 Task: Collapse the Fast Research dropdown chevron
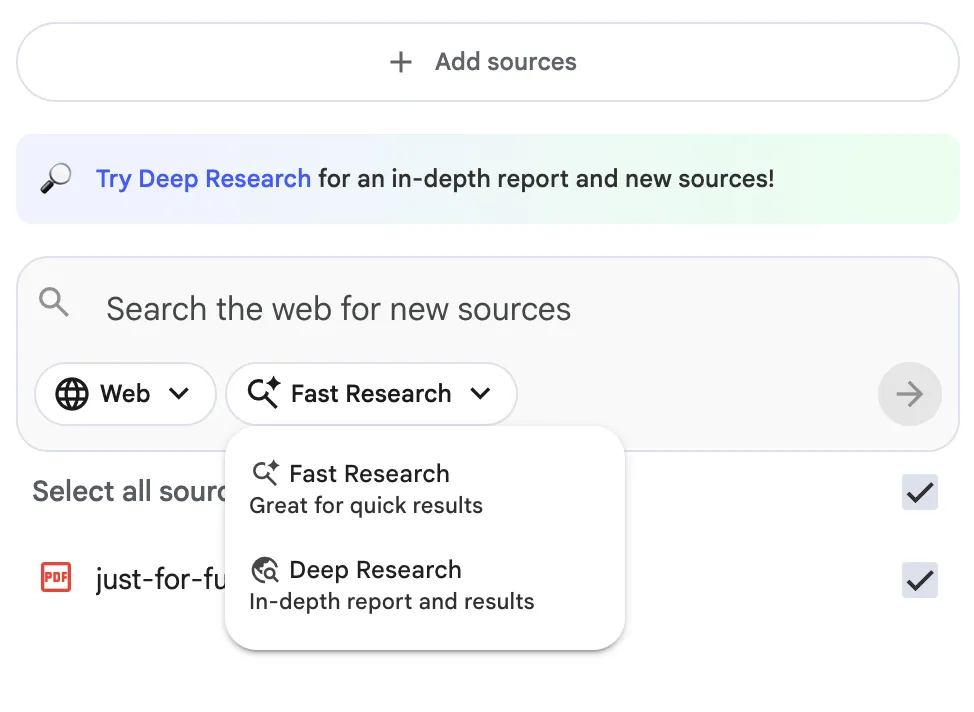[x=480, y=394]
